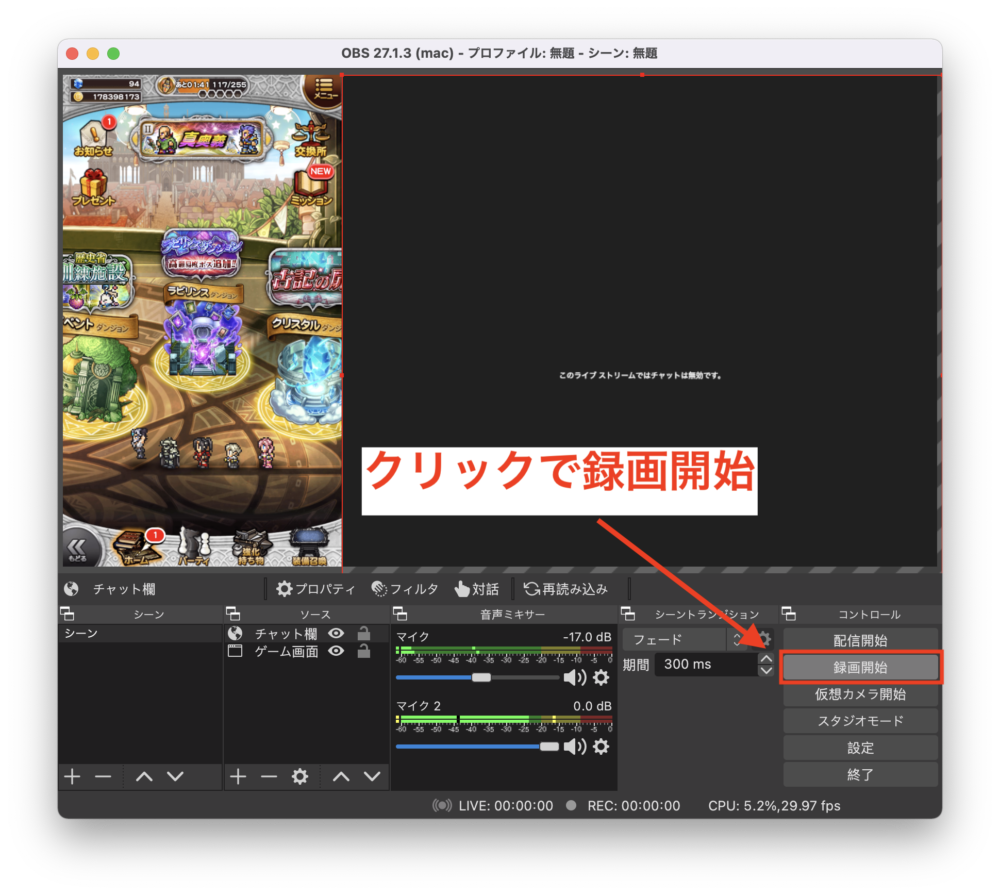
Task: Reload the browser source with 再読み込み
Action: click(x=566, y=589)
